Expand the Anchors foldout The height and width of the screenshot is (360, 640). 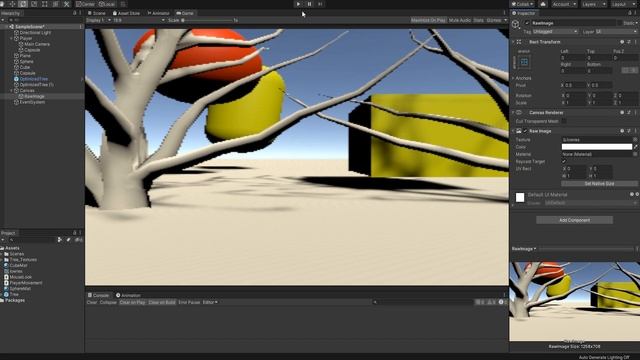click(x=513, y=78)
